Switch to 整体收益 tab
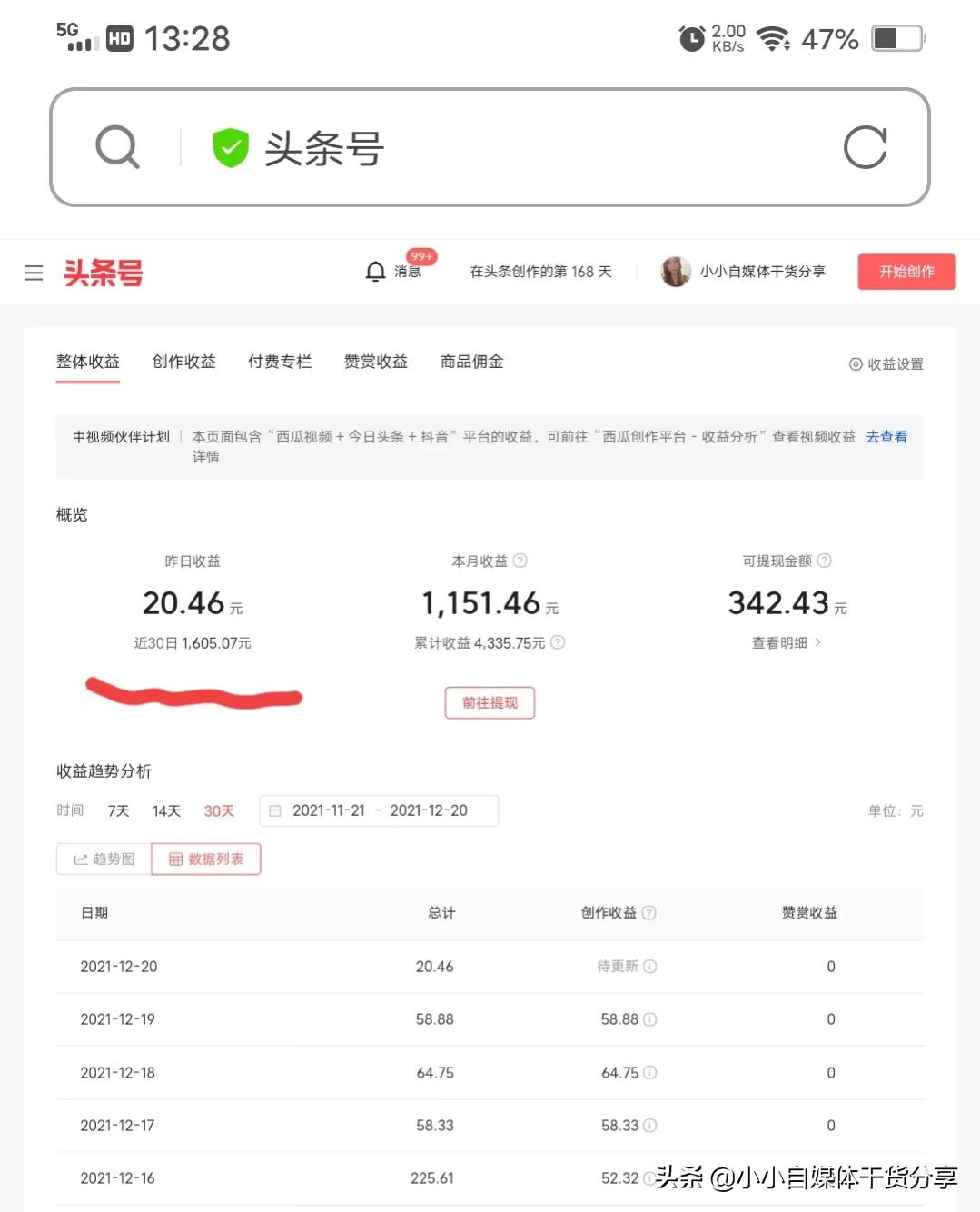The height and width of the screenshot is (1212, 980). [x=88, y=362]
